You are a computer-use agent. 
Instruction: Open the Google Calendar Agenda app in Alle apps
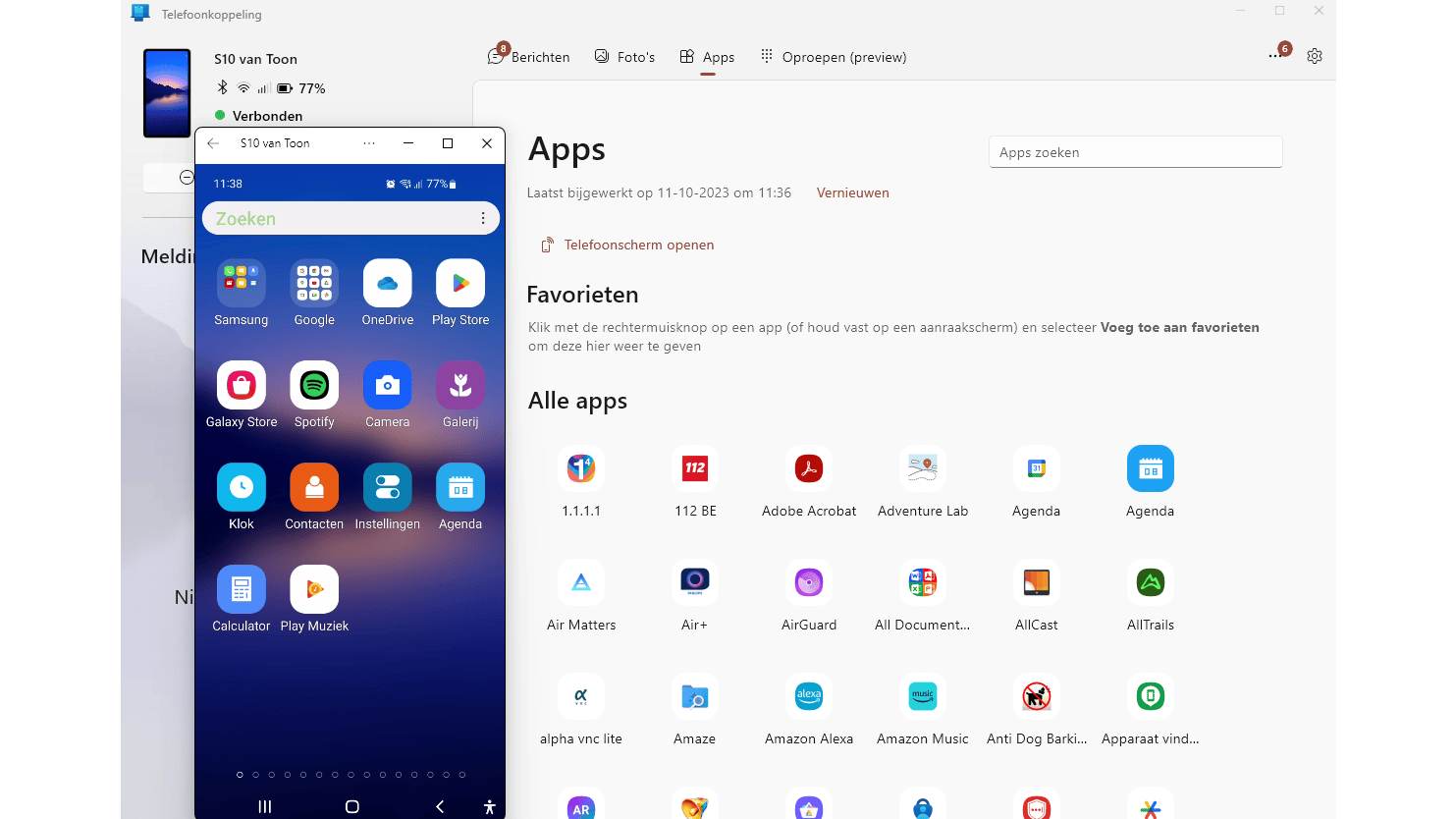(x=1037, y=469)
